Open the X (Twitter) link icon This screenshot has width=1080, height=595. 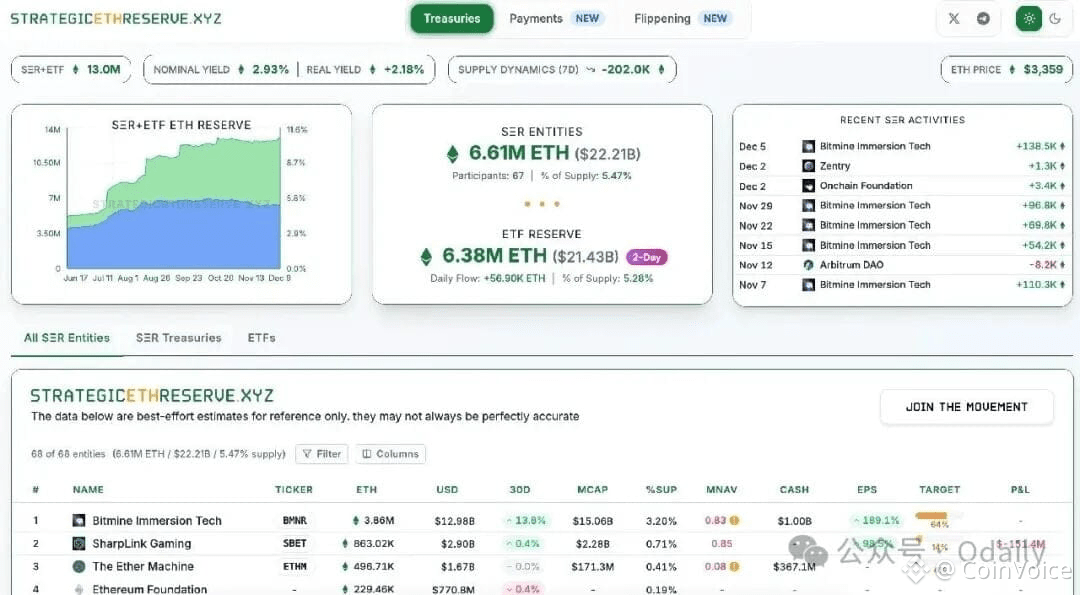point(954,19)
